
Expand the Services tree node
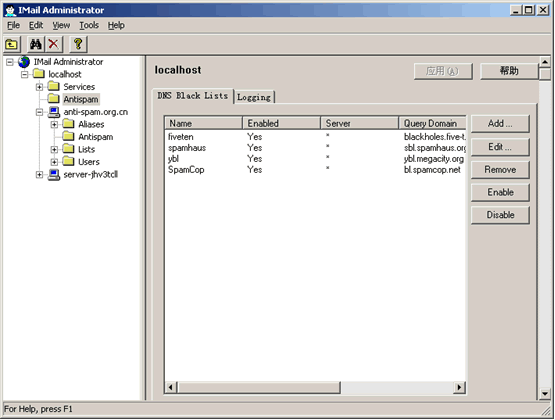click(x=39, y=87)
